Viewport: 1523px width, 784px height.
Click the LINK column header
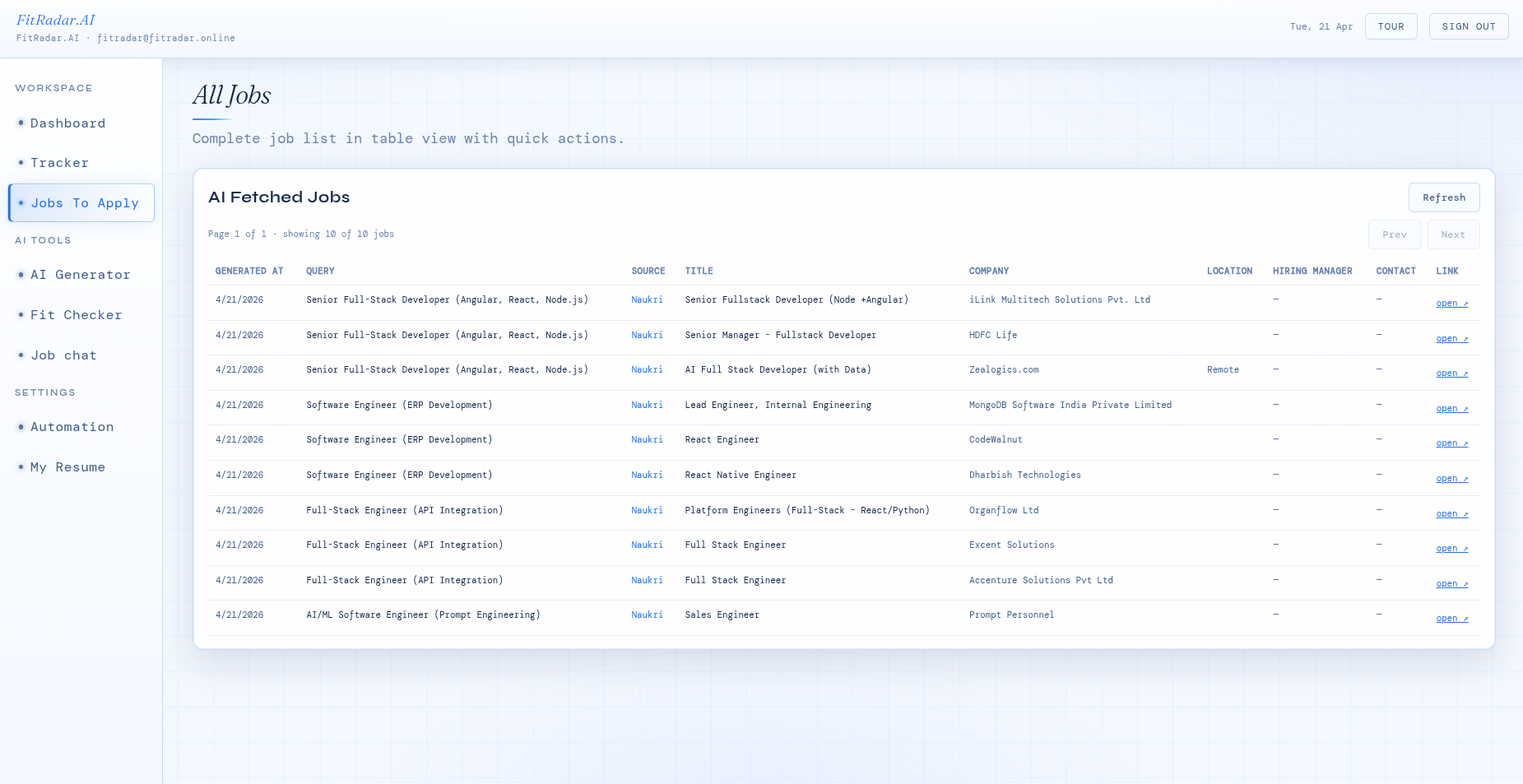[1447, 271]
